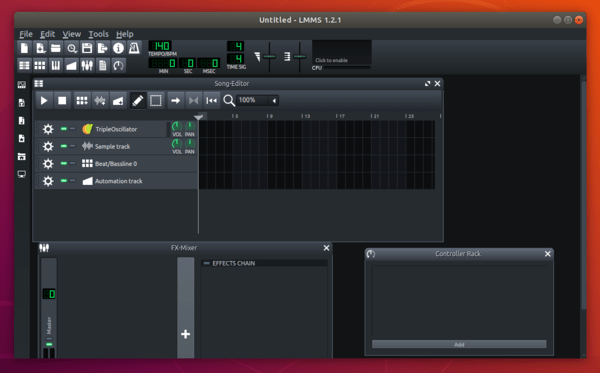Screen dimensions: 600x373
Task: Open the File menu
Action: click(26, 34)
